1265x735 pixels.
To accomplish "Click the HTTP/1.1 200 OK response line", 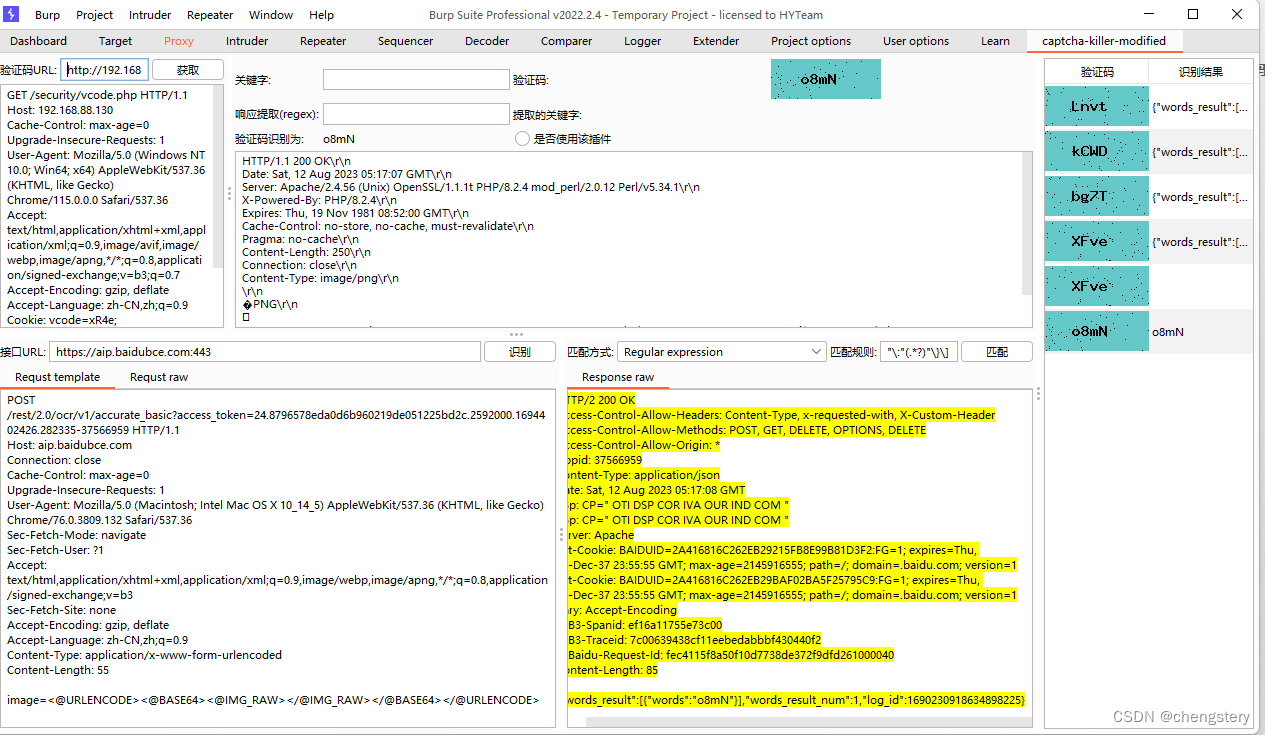I will point(297,161).
